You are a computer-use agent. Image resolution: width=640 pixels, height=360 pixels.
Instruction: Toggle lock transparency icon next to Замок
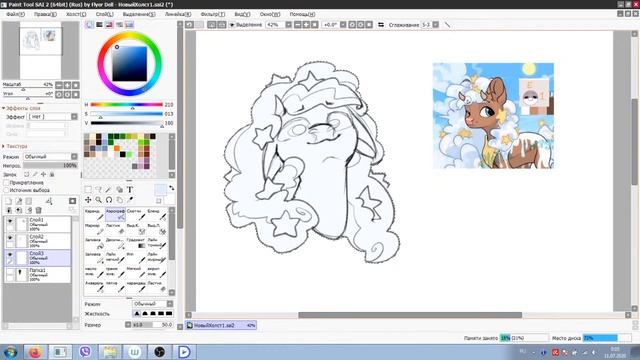(27, 175)
